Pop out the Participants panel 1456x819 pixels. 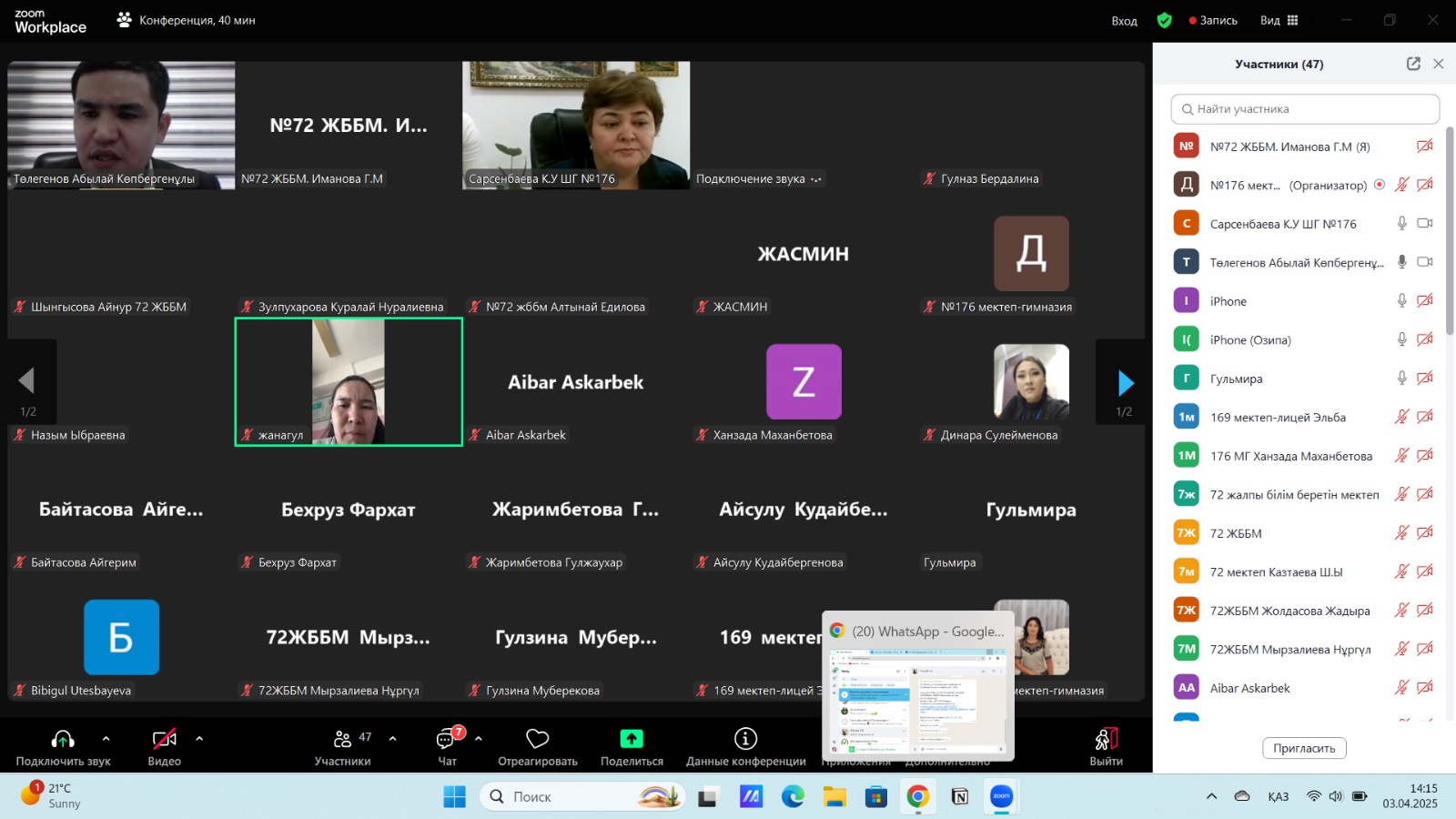coord(1412,64)
